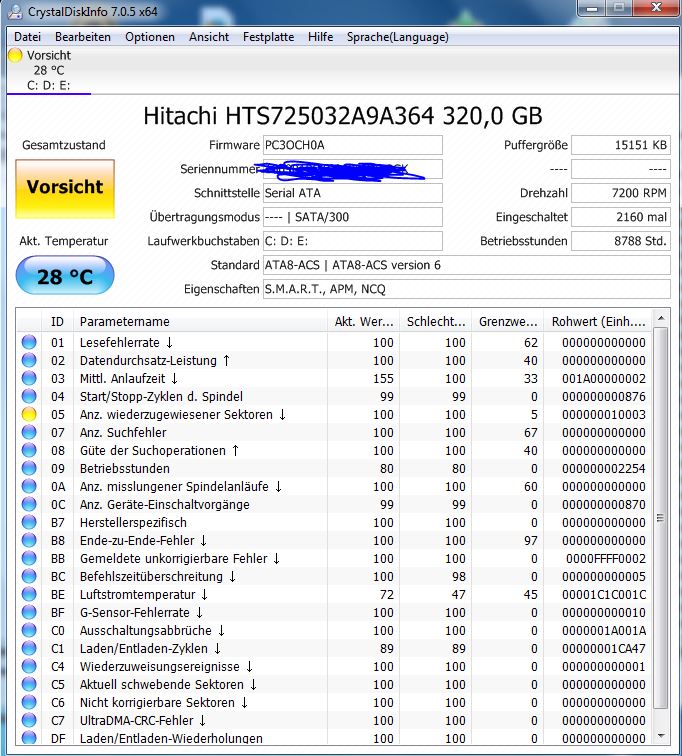The width and height of the screenshot is (682, 756).
Task: Click the Grenzwe... column header
Action: point(508,322)
